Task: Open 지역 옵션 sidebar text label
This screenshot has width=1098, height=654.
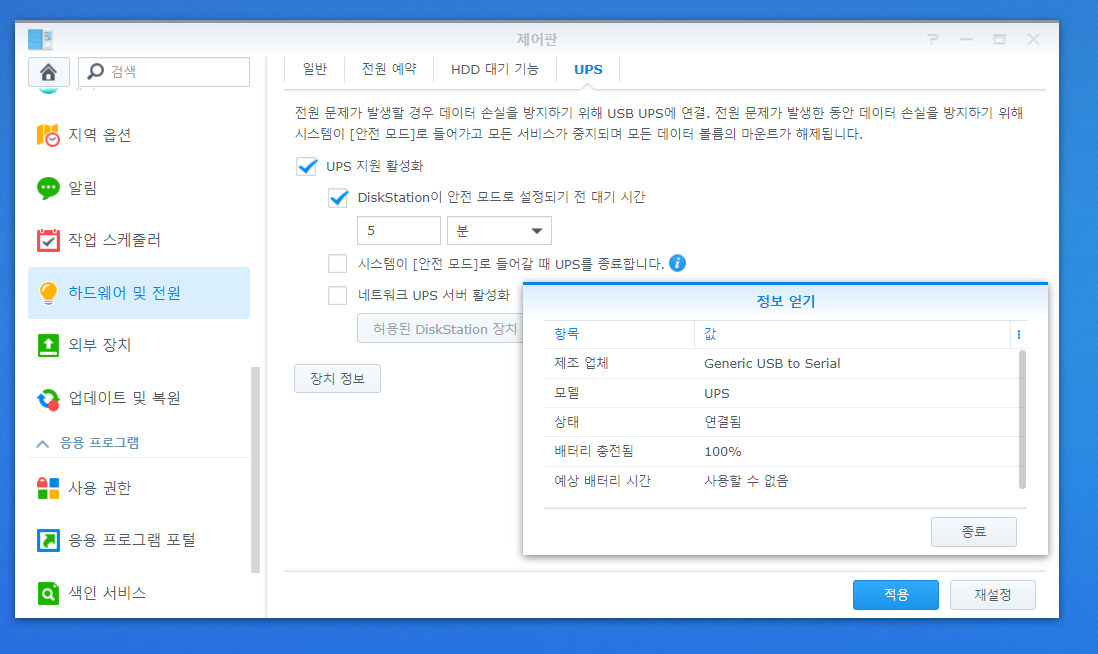Action: coord(99,135)
